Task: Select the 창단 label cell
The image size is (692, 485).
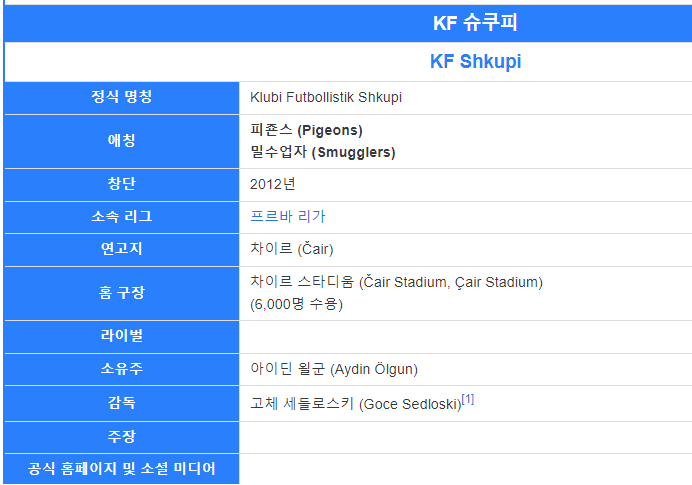Action: (x=121, y=184)
